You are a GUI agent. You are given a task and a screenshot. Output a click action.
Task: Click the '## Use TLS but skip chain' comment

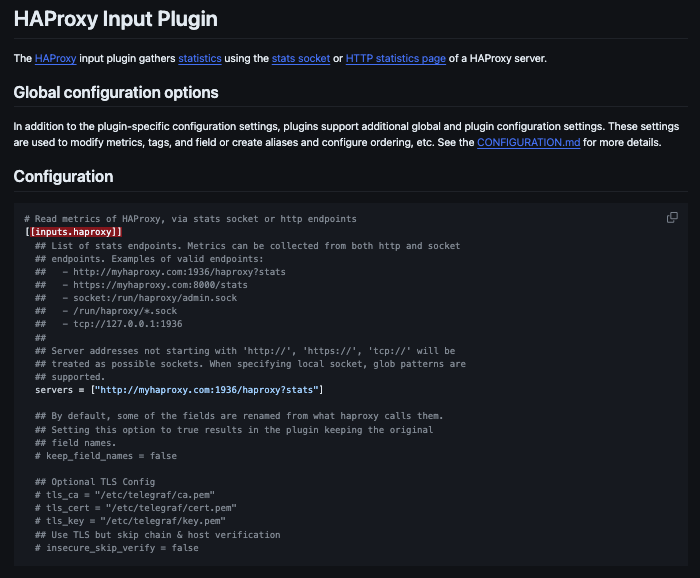(158, 535)
